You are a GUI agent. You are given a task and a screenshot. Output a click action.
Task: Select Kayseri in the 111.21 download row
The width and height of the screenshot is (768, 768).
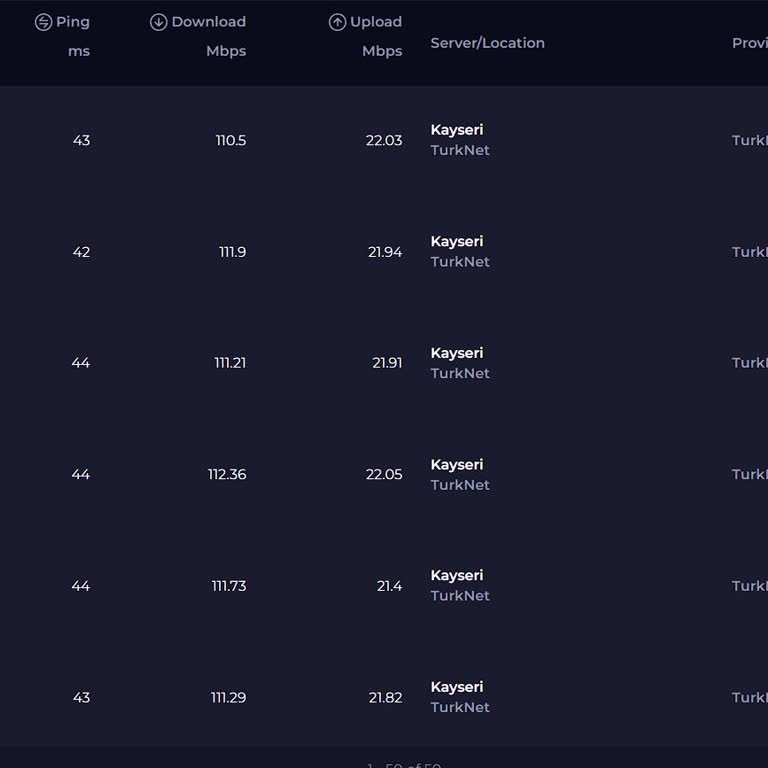457,353
